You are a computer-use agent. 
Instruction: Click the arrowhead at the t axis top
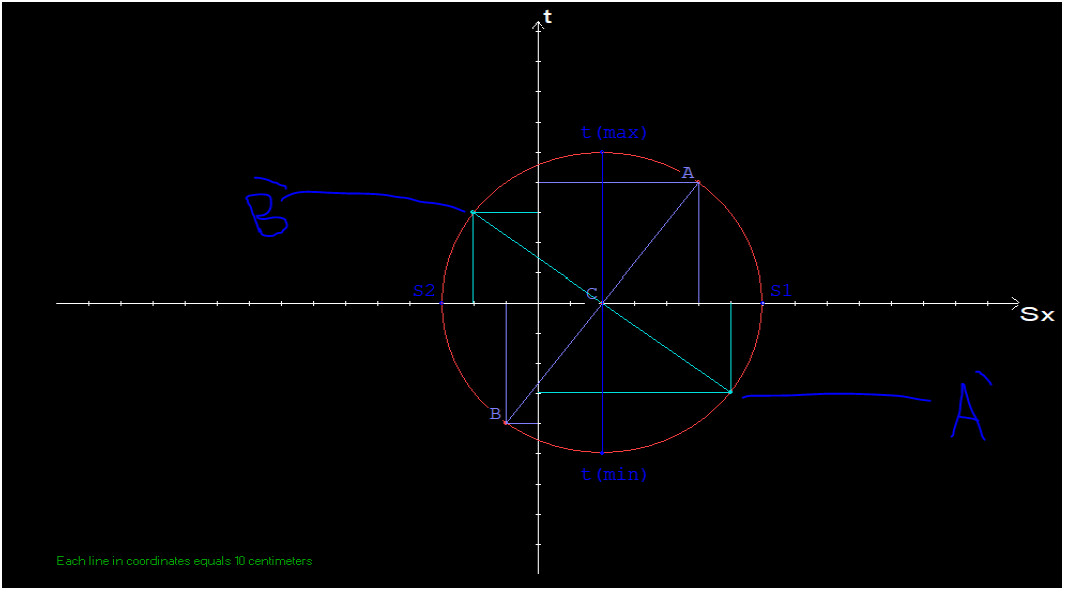coord(538,26)
